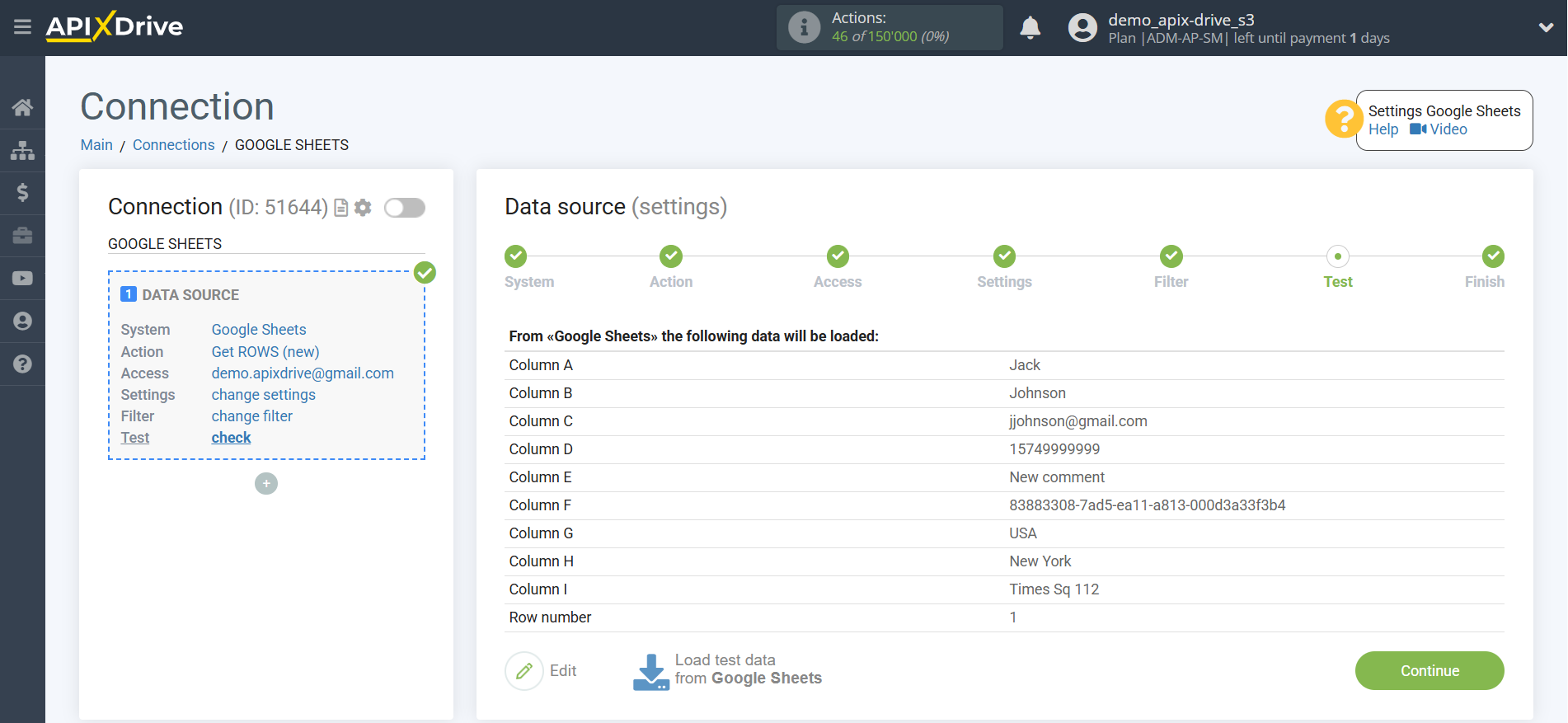The height and width of the screenshot is (723, 1568).
Task: Click the Edit pencil icon
Action: 524,671
